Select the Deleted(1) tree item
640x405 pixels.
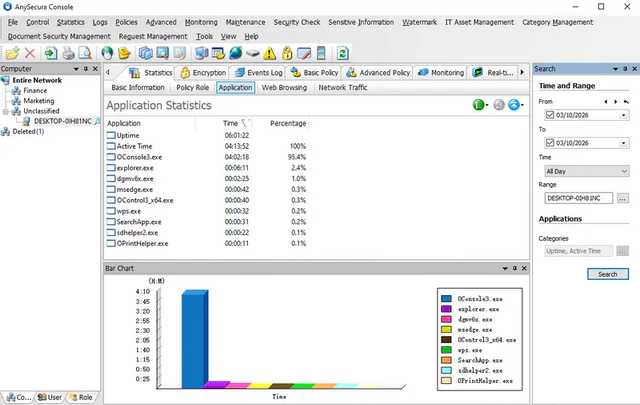click(x=28, y=131)
